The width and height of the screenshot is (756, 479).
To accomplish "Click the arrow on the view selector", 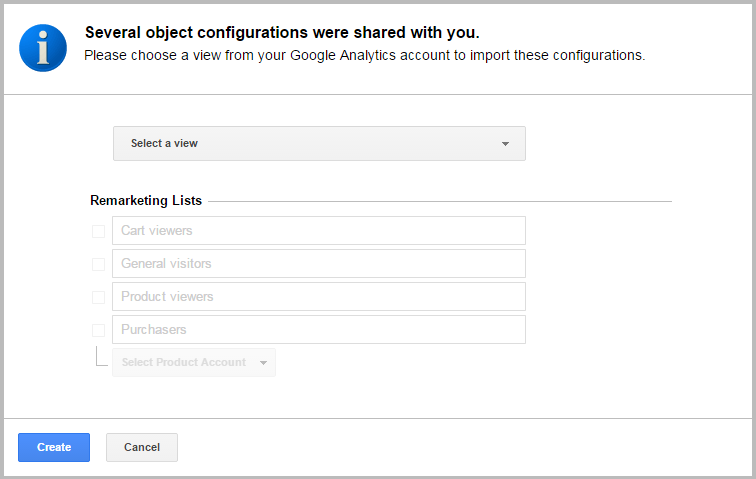I will tap(505, 144).
